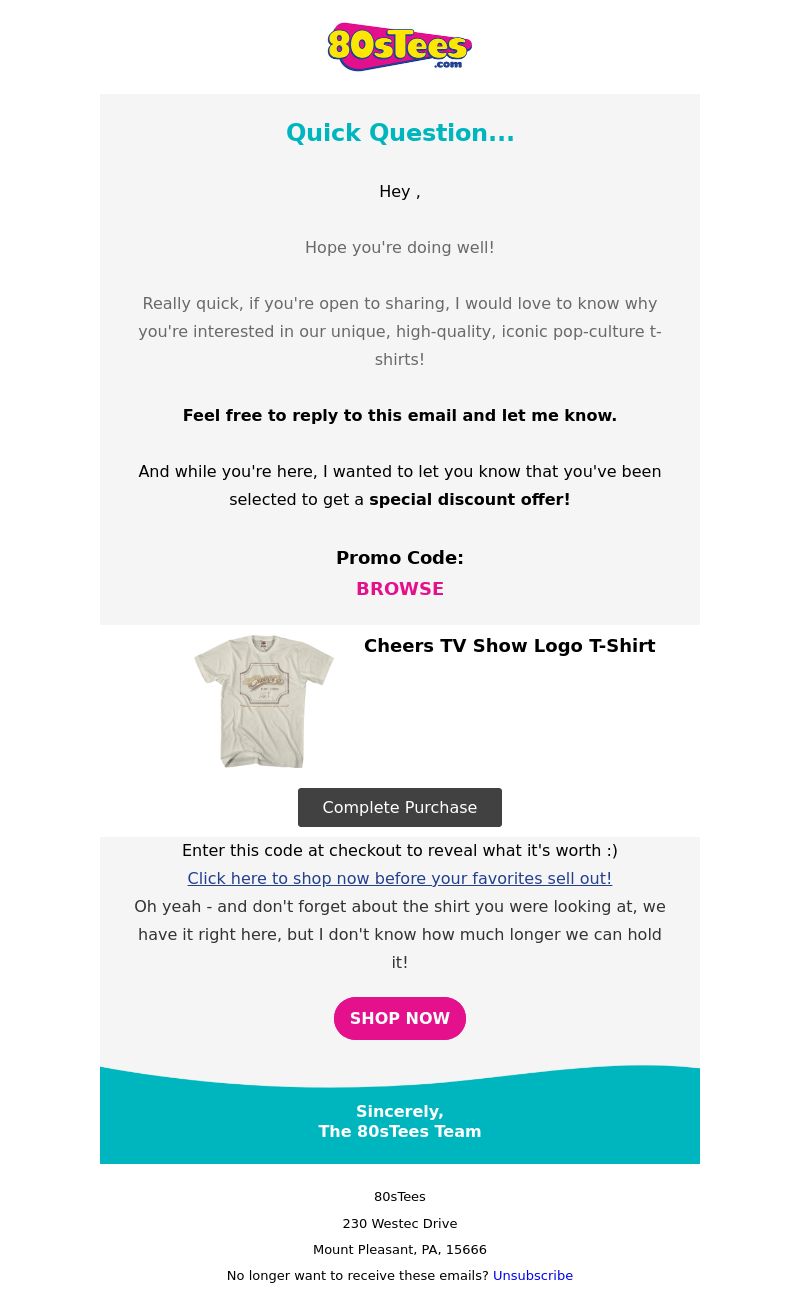Viewport: 800px width, 1309px height.
Task: Click the Unsubscribe link in footer
Action: point(533,1275)
